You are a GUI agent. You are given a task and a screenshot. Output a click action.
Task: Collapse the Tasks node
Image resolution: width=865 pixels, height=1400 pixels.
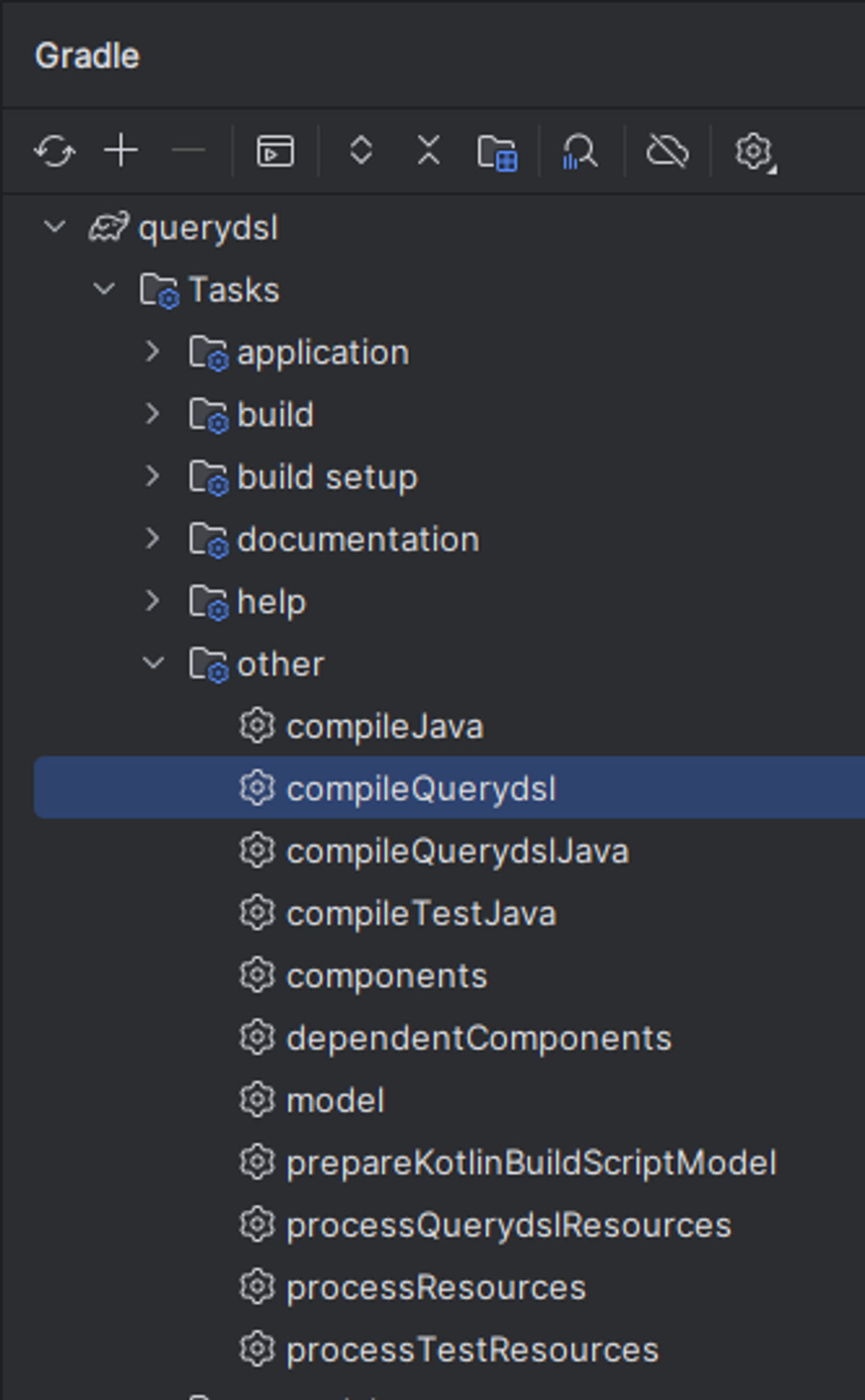coord(104,289)
